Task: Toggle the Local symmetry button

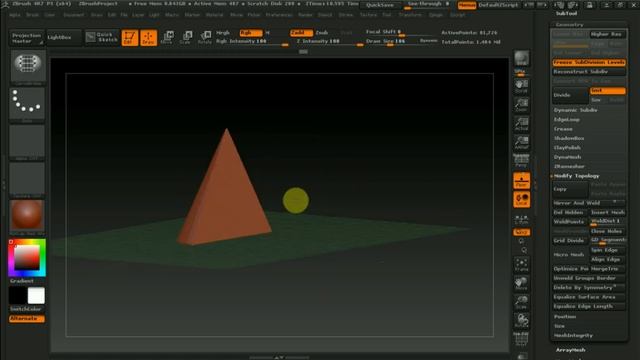Action: pos(521,199)
